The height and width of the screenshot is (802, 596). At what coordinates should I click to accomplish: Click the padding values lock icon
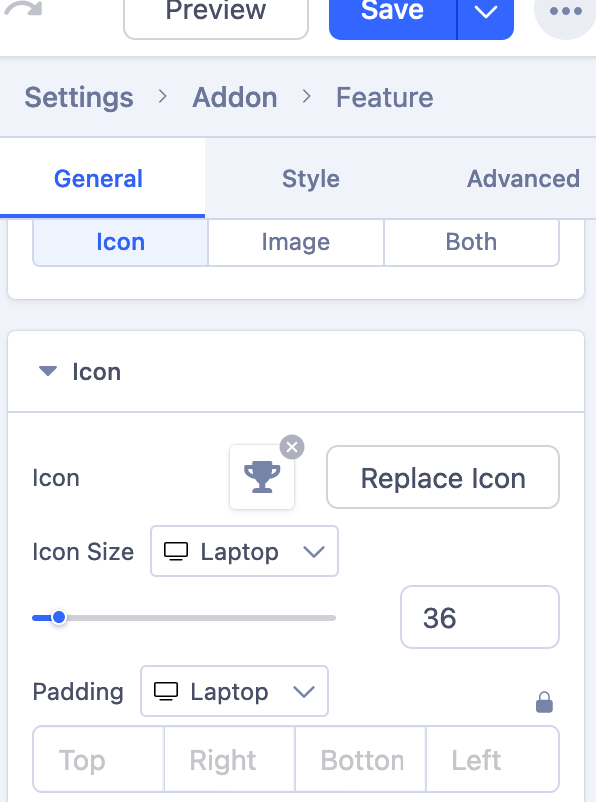click(544, 701)
